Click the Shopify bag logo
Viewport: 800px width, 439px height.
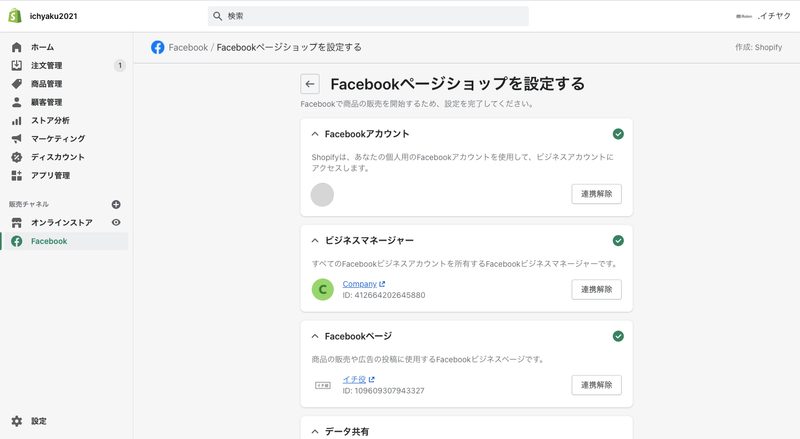[x=15, y=16]
